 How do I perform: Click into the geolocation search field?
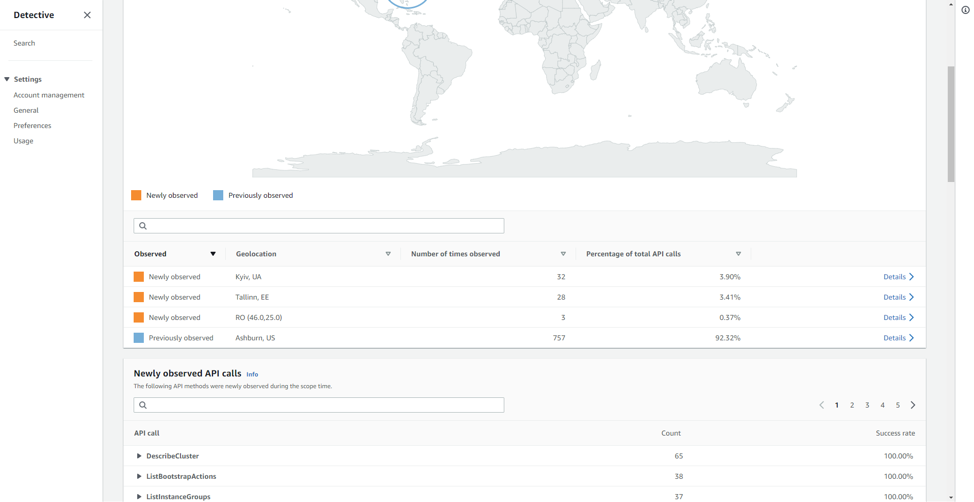tap(319, 226)
